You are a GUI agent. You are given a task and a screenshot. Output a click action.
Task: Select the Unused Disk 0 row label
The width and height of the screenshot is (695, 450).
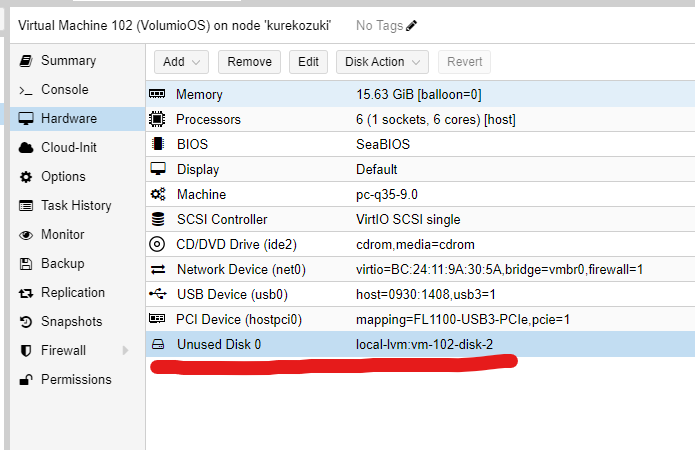click(x=219, y=344)
